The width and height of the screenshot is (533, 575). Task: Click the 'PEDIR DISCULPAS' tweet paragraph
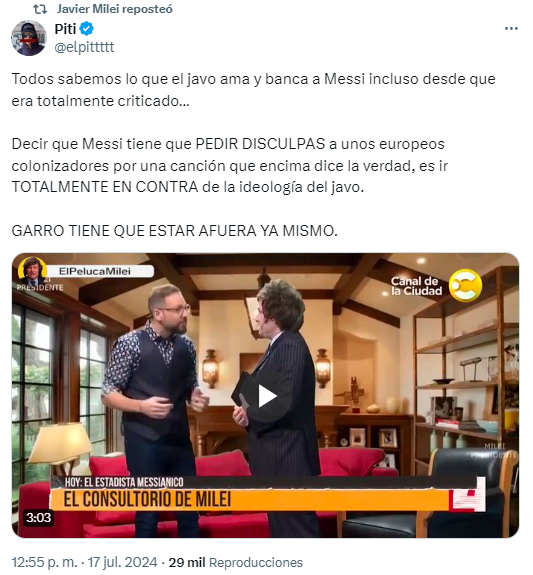[230, 165]
